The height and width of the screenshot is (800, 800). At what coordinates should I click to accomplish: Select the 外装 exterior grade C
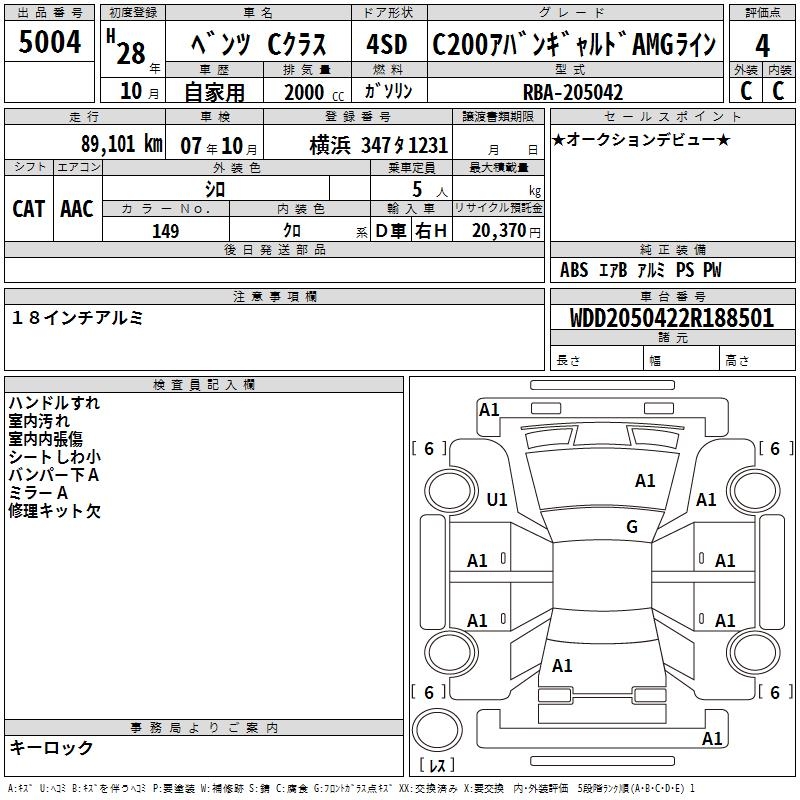click(x=746, y=91)
